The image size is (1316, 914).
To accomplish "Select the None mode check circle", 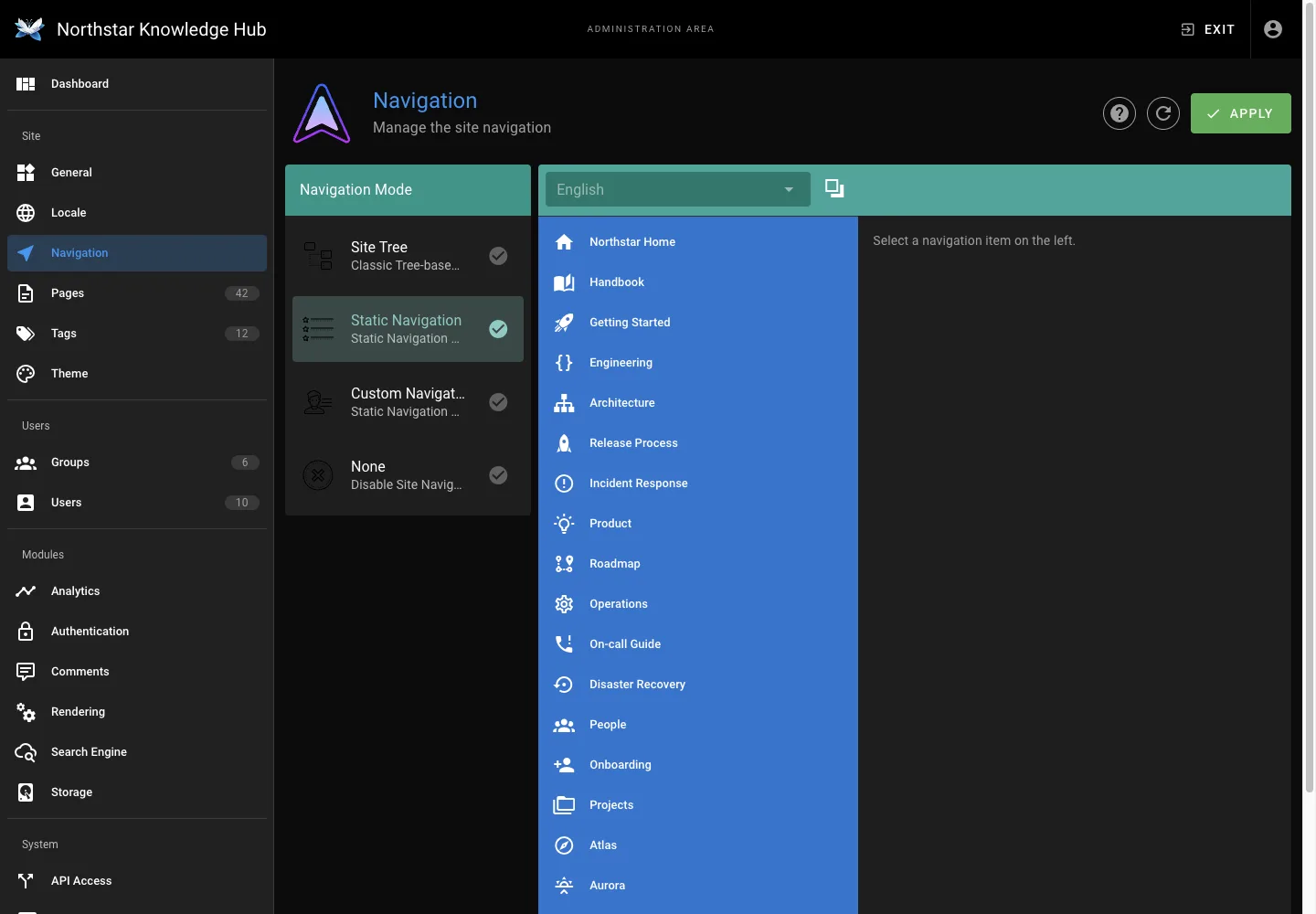I will [x=498, y=475].
